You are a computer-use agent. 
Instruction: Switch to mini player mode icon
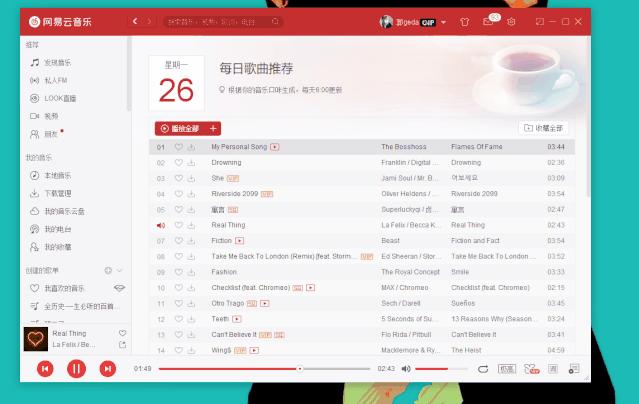tap(540, 22)
